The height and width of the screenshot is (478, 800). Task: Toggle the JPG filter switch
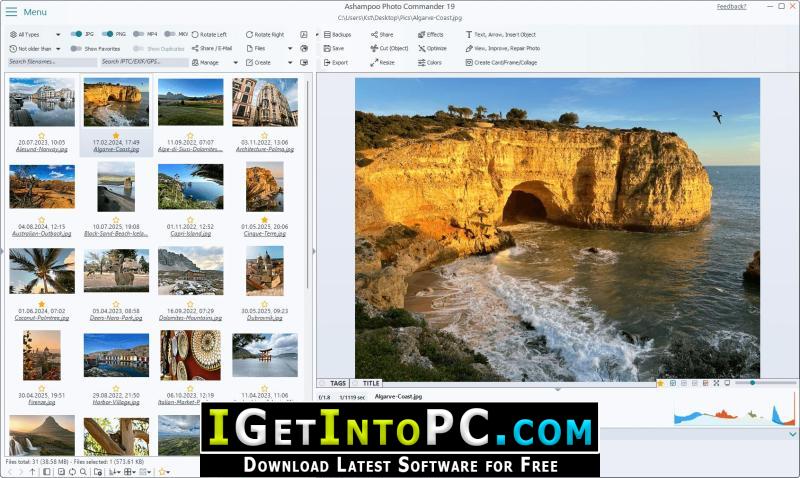click(x=76, y=34)
